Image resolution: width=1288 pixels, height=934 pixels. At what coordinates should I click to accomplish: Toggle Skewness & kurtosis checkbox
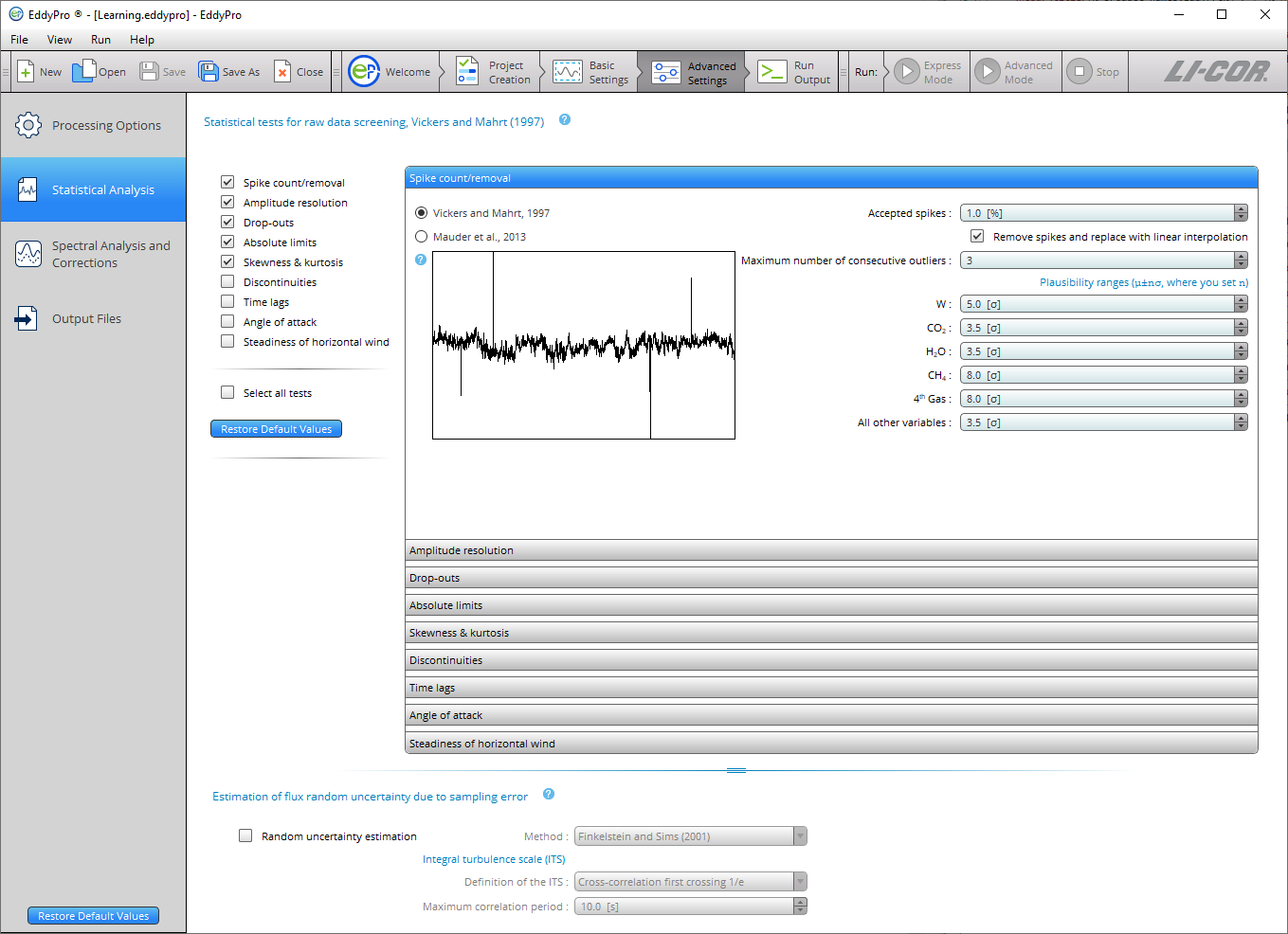(x=227, y=261)
